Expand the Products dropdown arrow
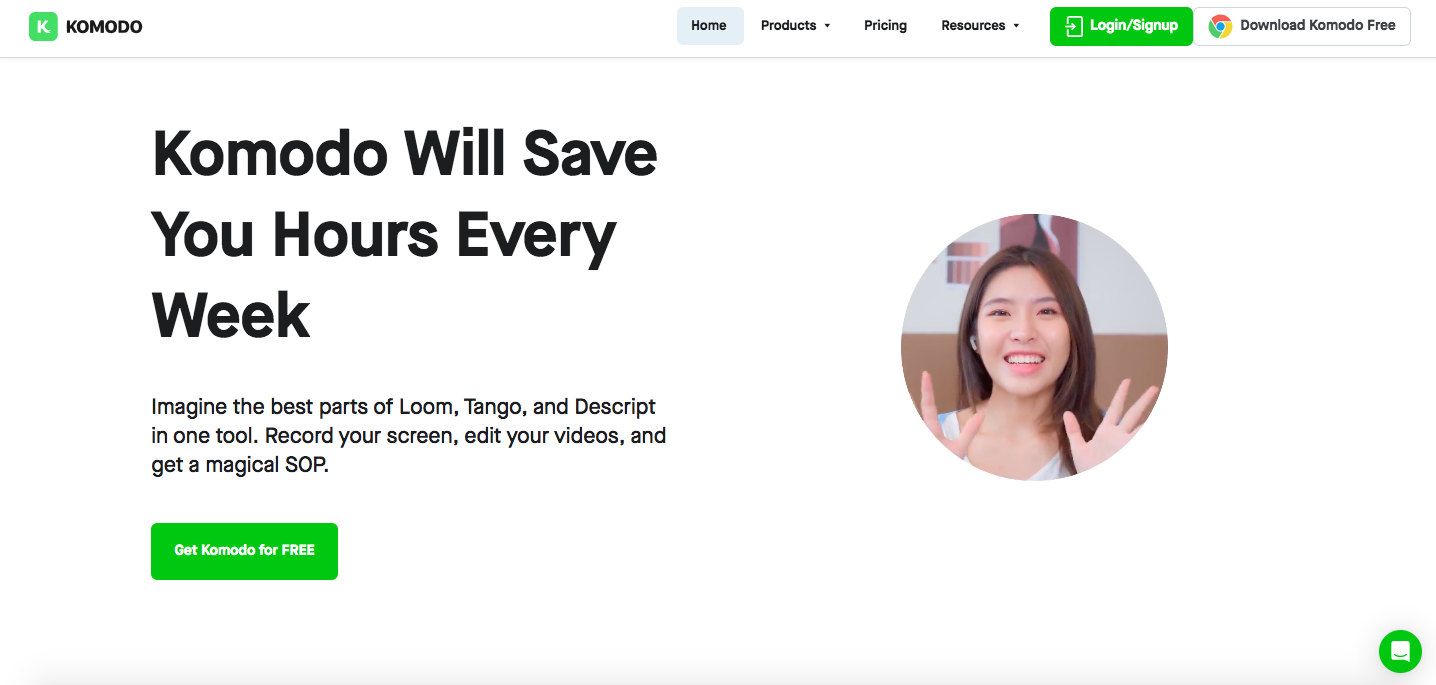The image size is (1436, 685). pos(827,26)
